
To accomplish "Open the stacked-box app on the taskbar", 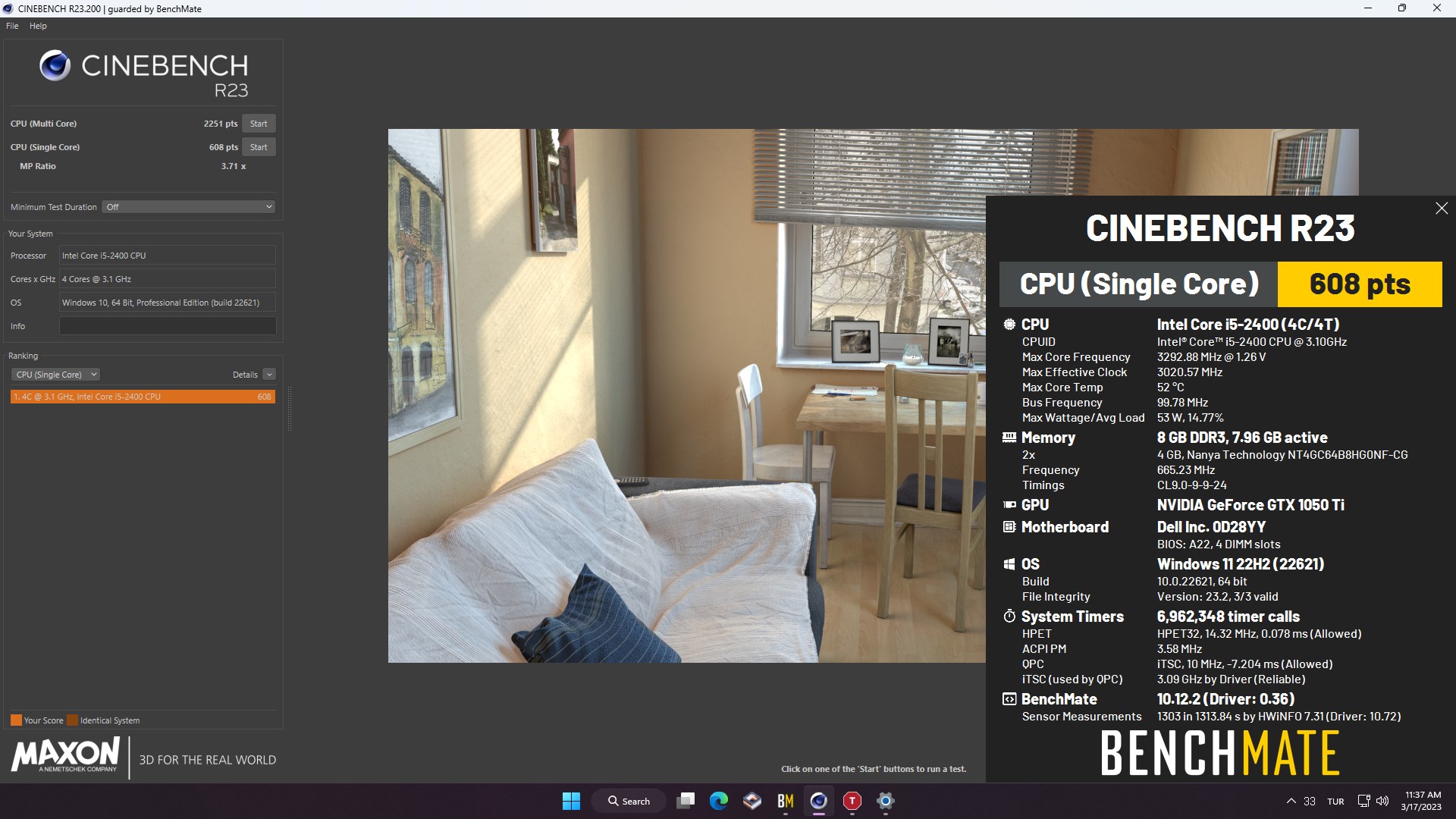I will point(752,801).
